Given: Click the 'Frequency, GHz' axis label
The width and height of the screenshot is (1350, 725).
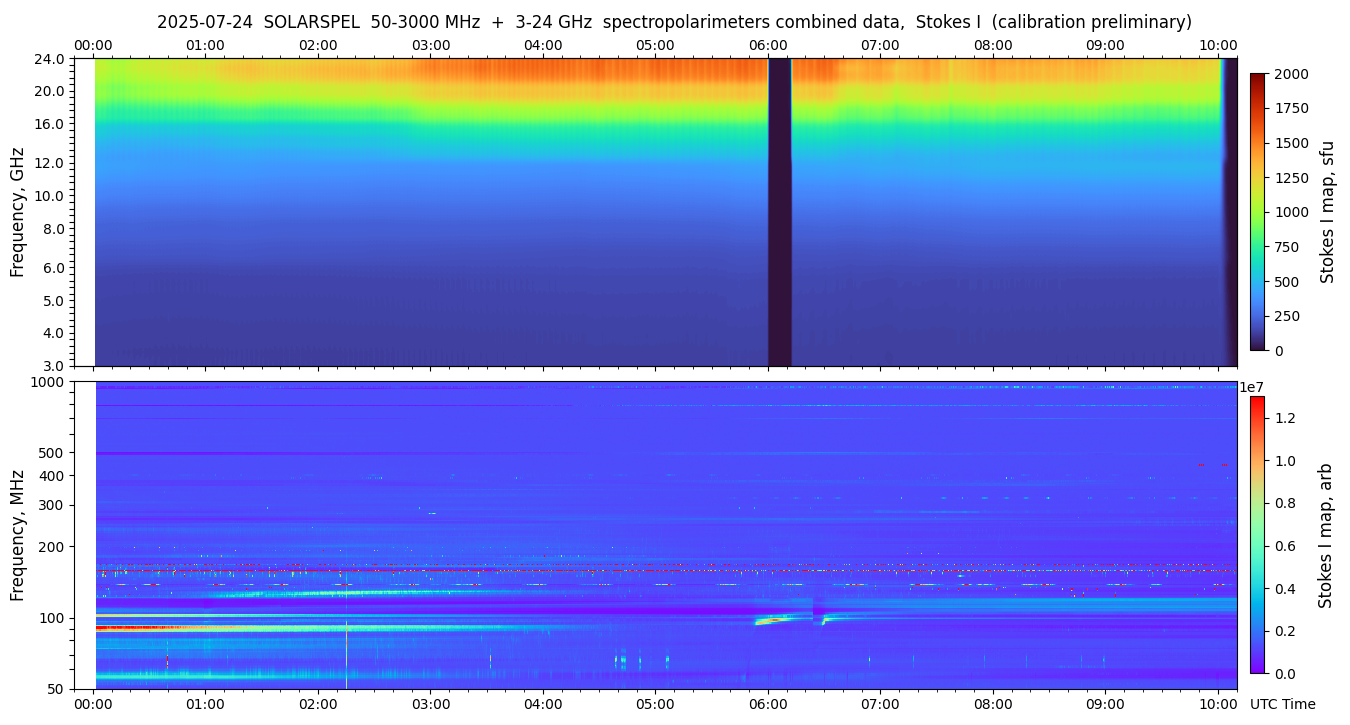Looking at the screenshot, I should tap(17, 211).
